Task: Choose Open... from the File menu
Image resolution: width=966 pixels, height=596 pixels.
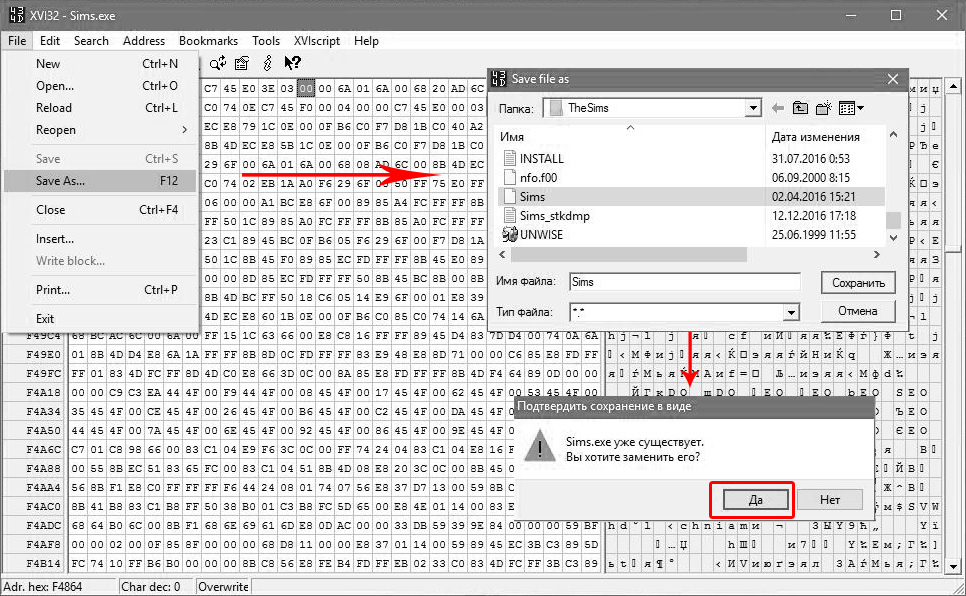Action: coord(100,86)
